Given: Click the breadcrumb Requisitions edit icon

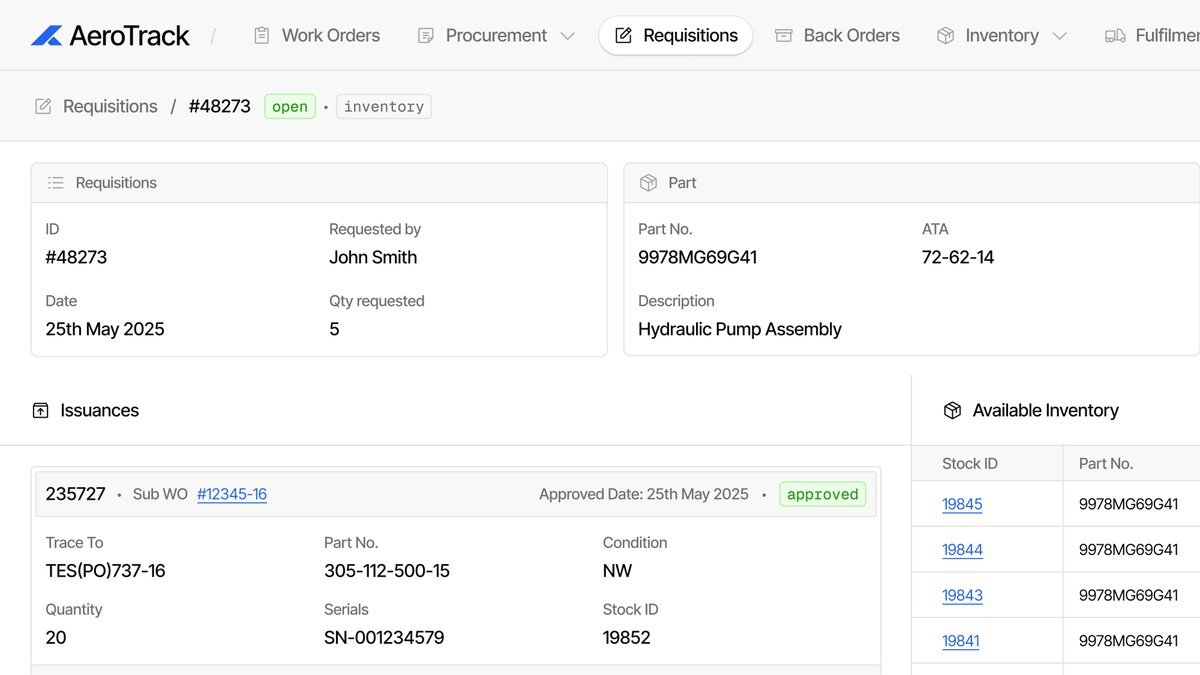Looking at the screenshot, I should 43,107.
